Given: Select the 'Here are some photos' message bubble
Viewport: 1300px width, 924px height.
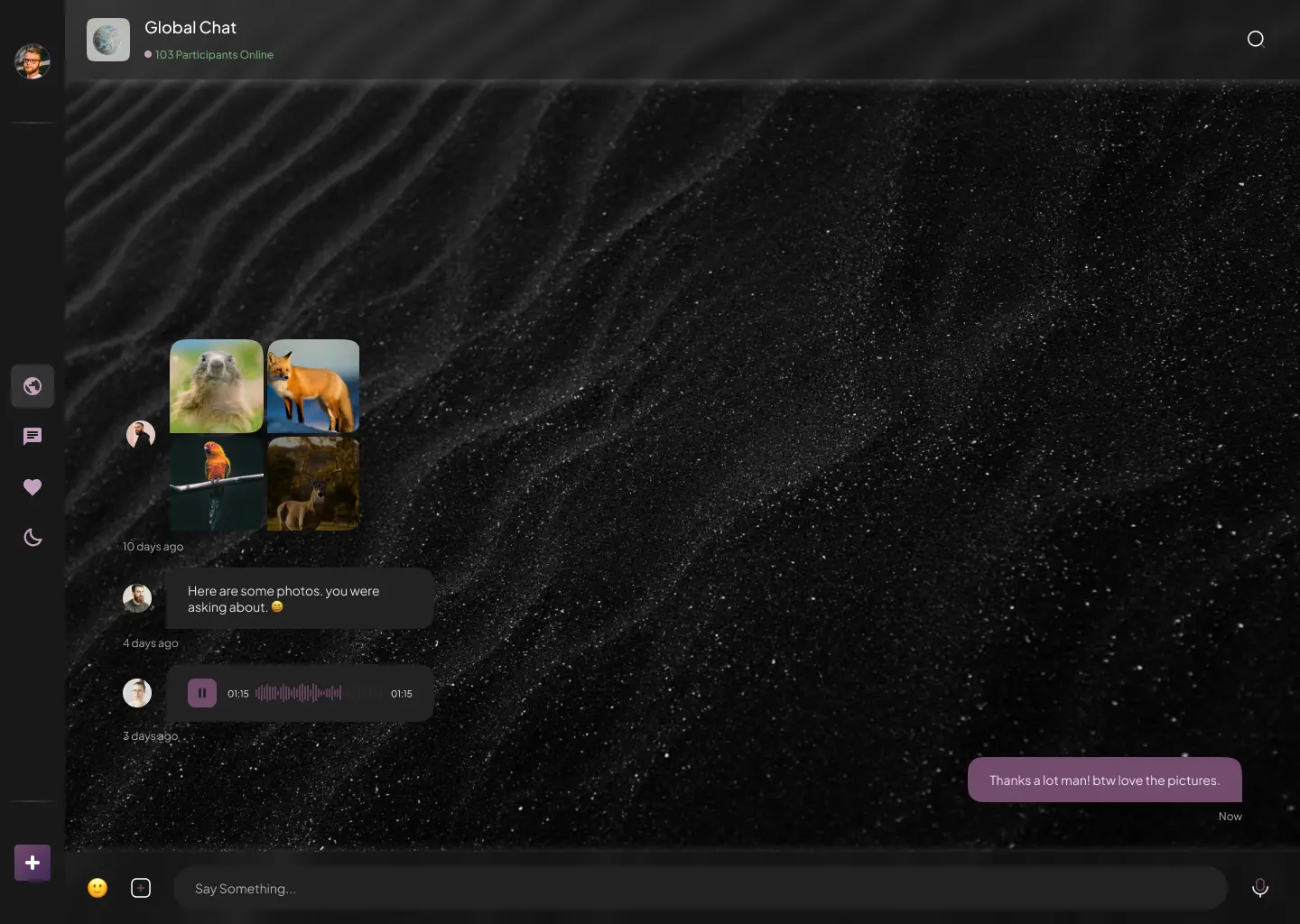Looking at the screenshot, I should [x=300, y=598].
